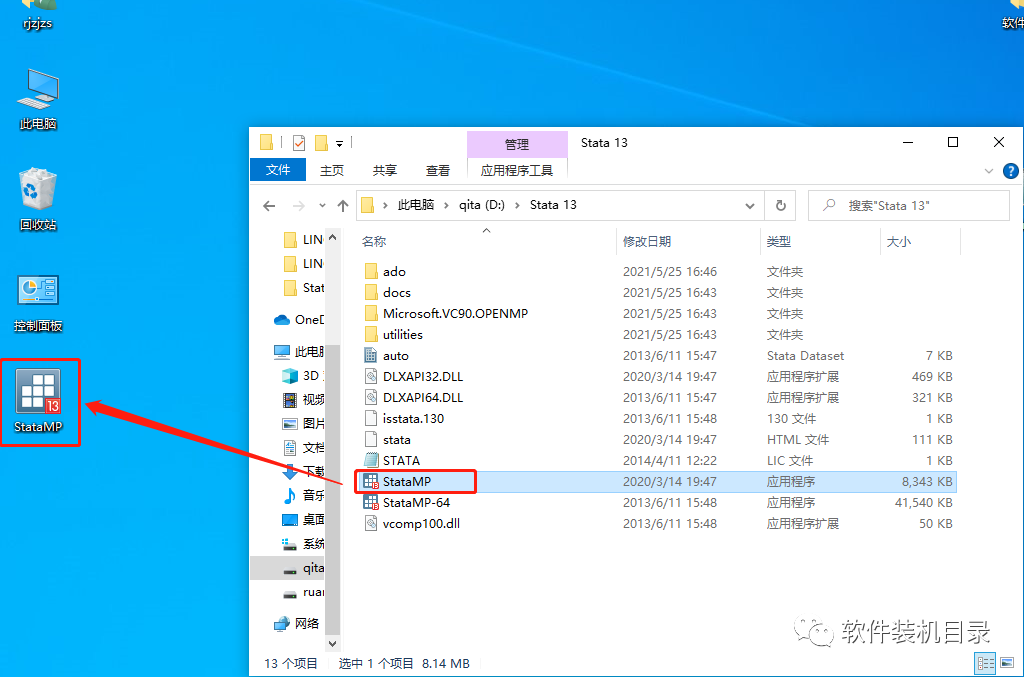The height and width of the screenshot is (677, 1024).
Task: Select 桌面 in the navigation pane
Action: click(x=303, y=520)
